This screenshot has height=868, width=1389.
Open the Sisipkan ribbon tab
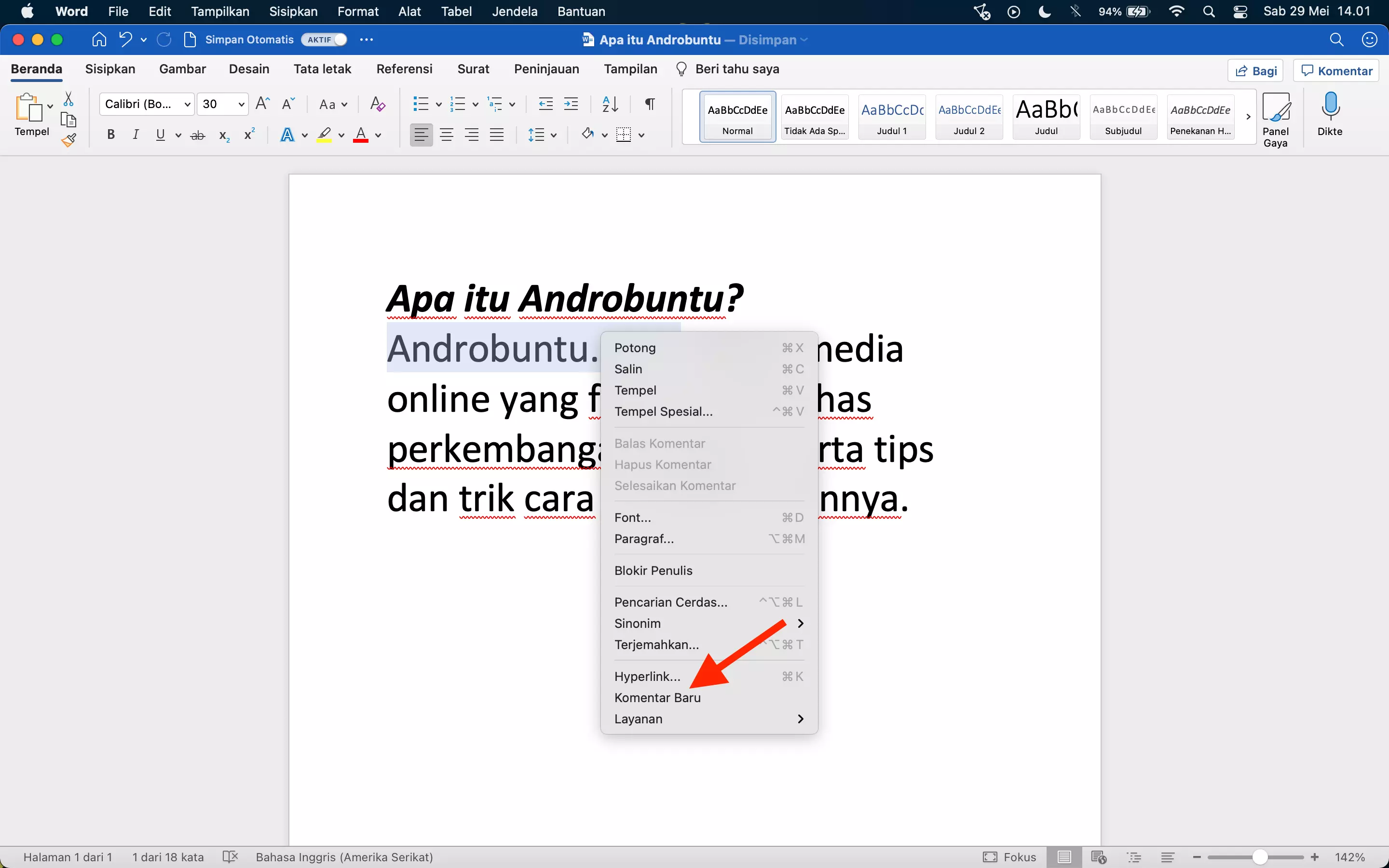click(x=110, y=69)
